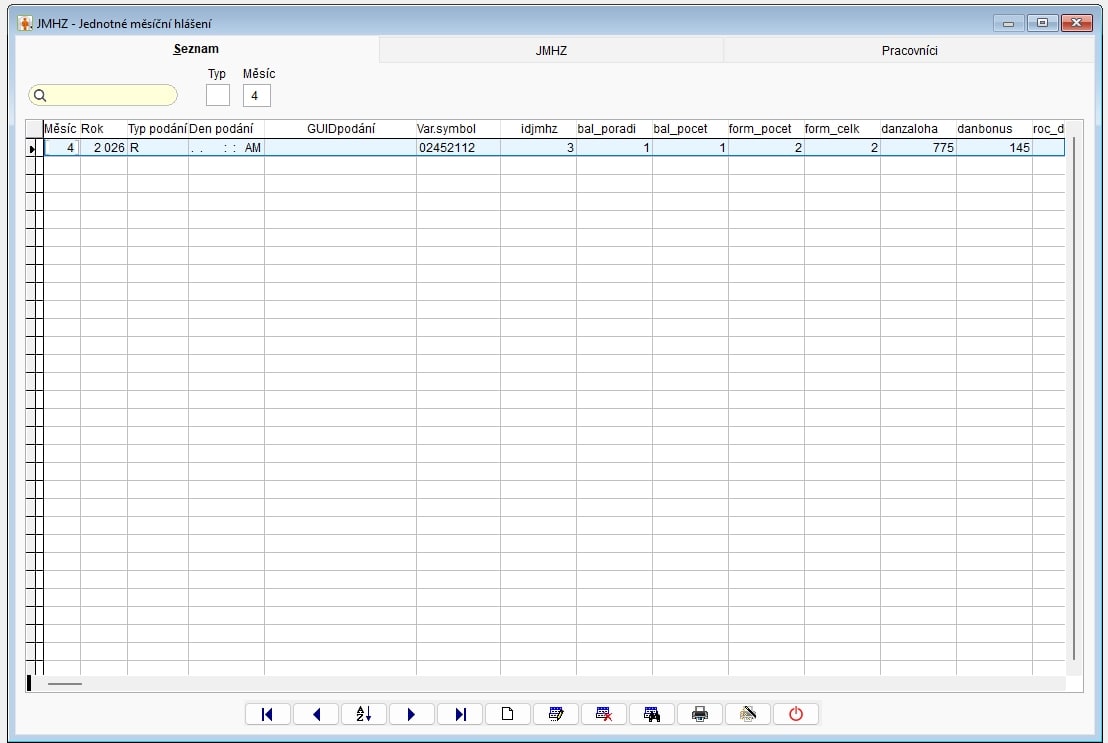Open the Pracovníci tab

click(x=909, y=50)
